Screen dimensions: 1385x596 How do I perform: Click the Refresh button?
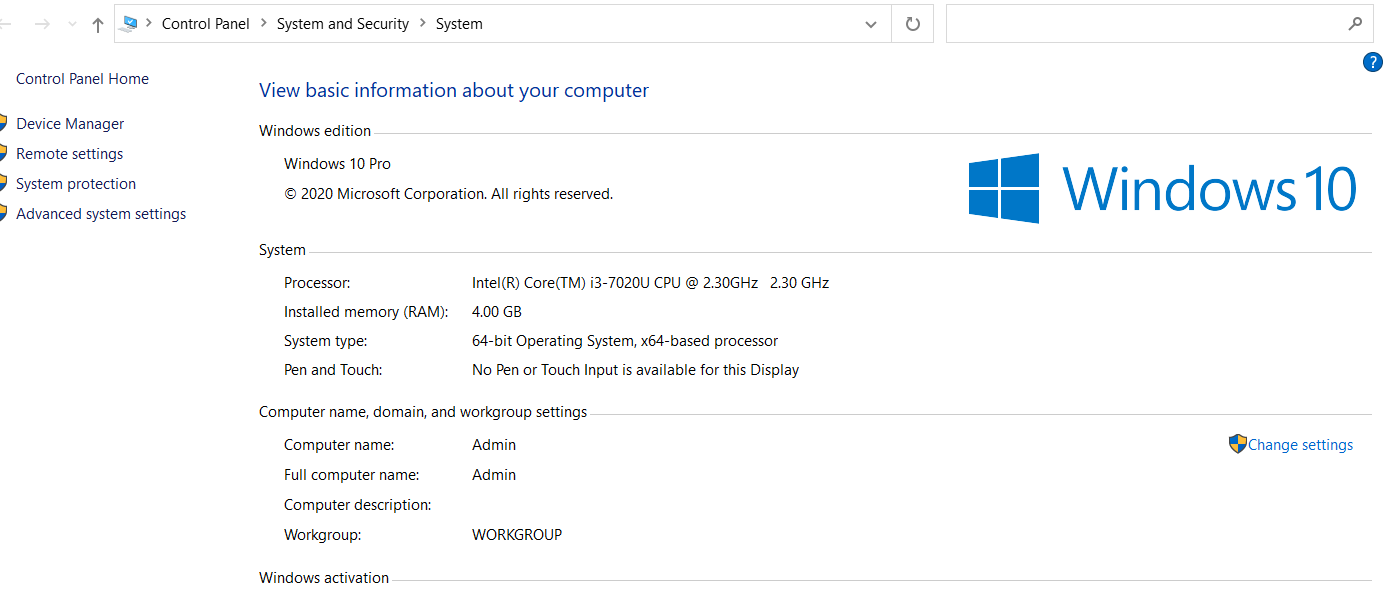coord(912,24)
